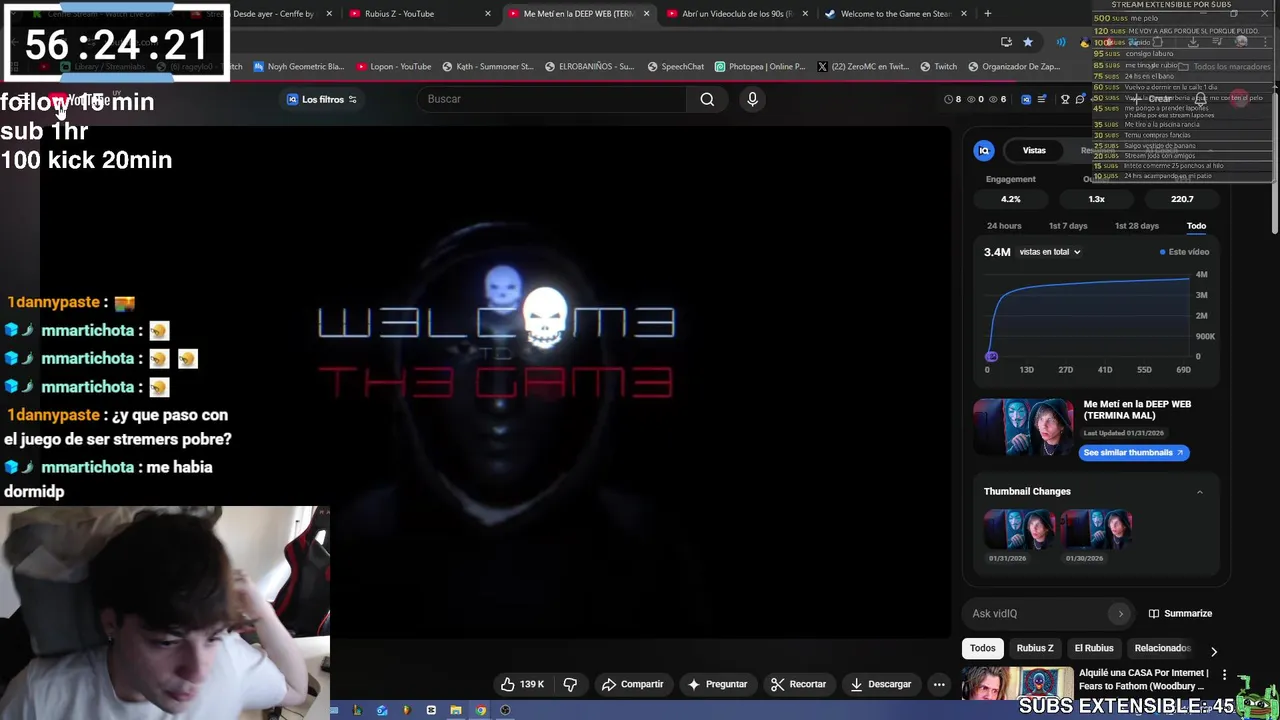Select the Todo time range tab
1280x720 pixels.
tap(1196, 226)
